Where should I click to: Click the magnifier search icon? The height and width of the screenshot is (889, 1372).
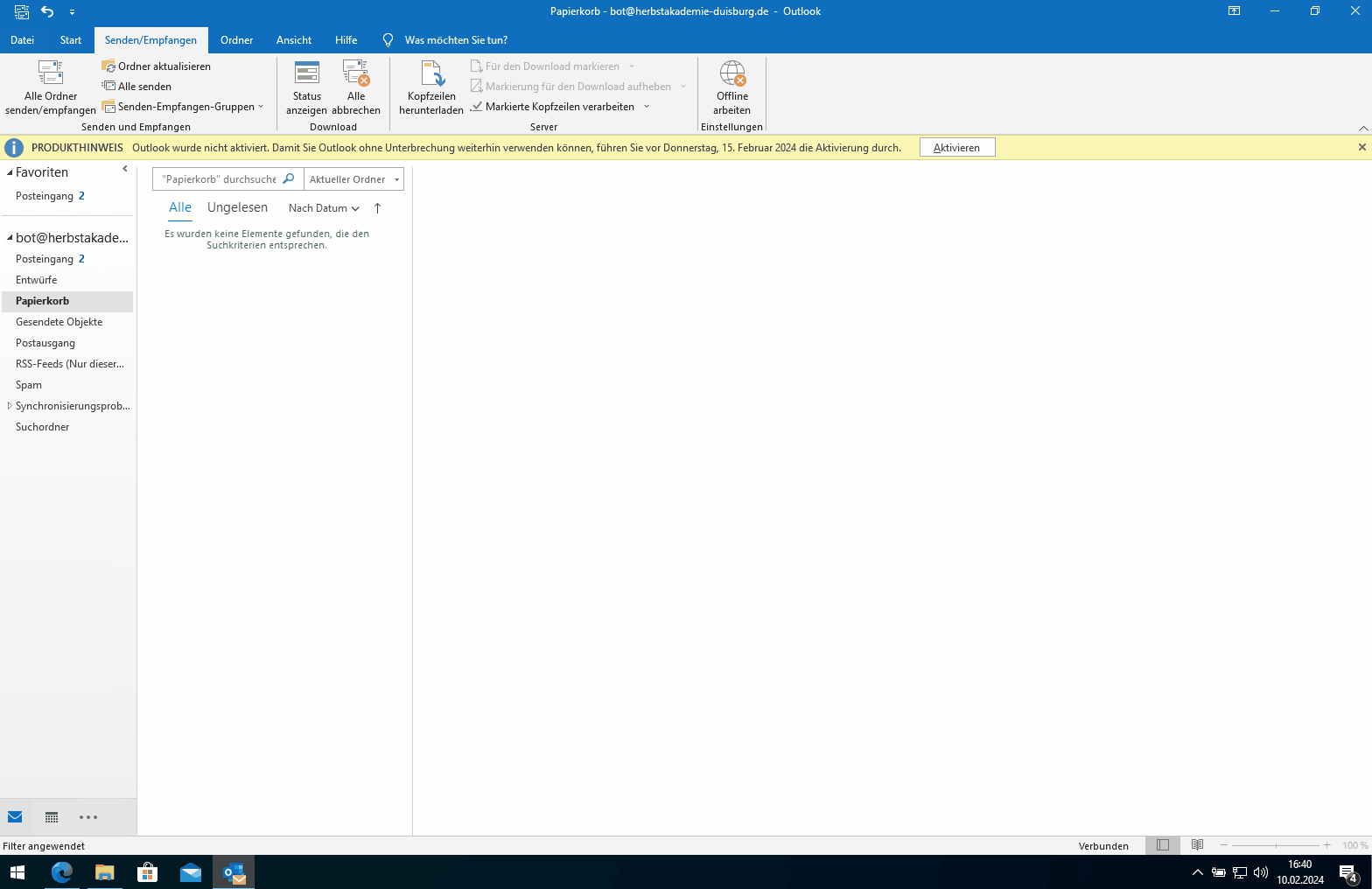tap(289, 178)
